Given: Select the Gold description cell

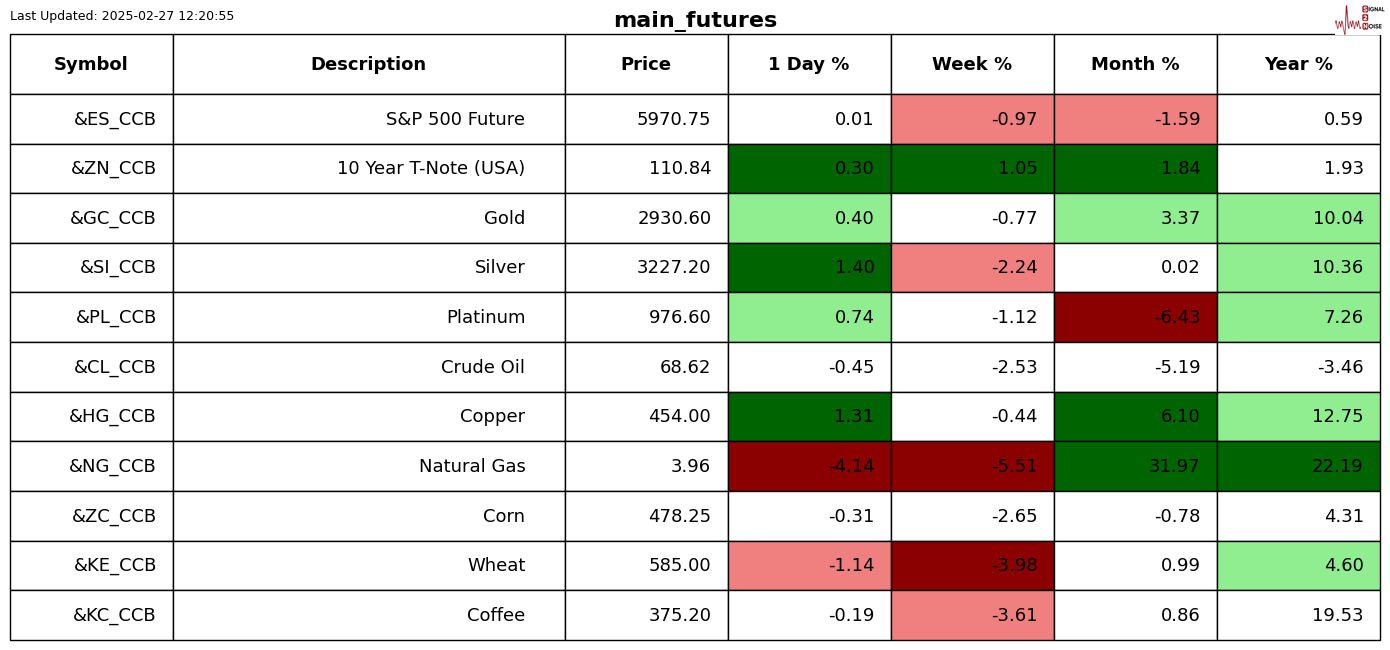Looking at the screenshot, I should (x=504, y=218).
